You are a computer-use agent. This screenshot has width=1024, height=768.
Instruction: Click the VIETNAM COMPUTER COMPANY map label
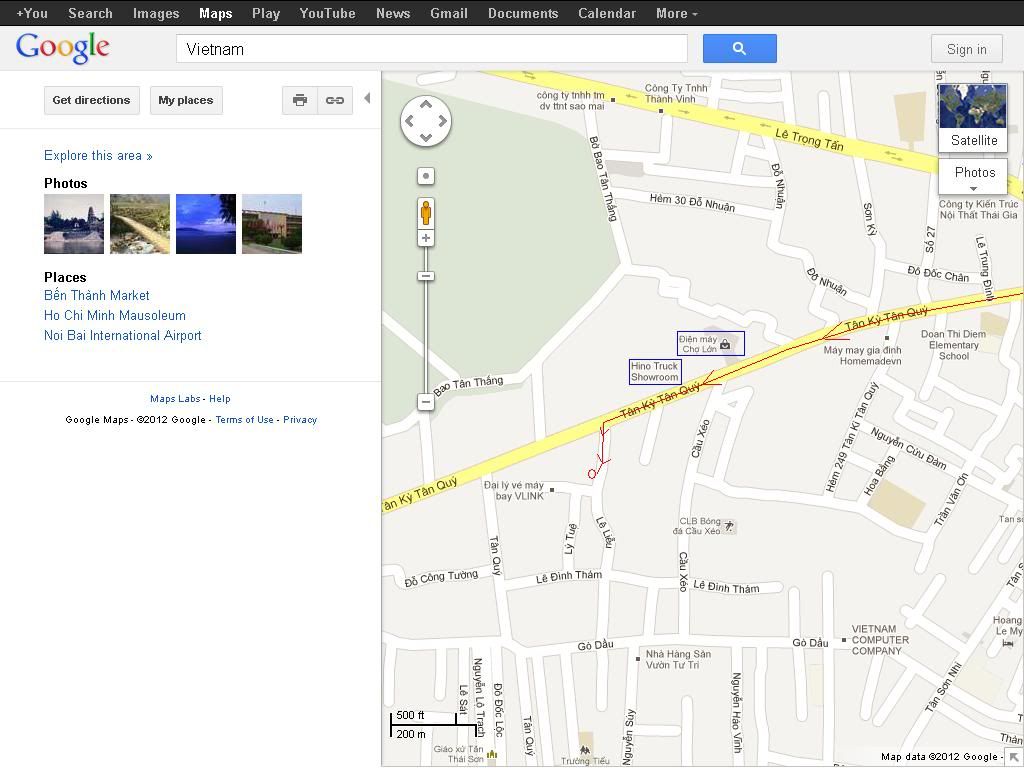[x=880, y=640]
